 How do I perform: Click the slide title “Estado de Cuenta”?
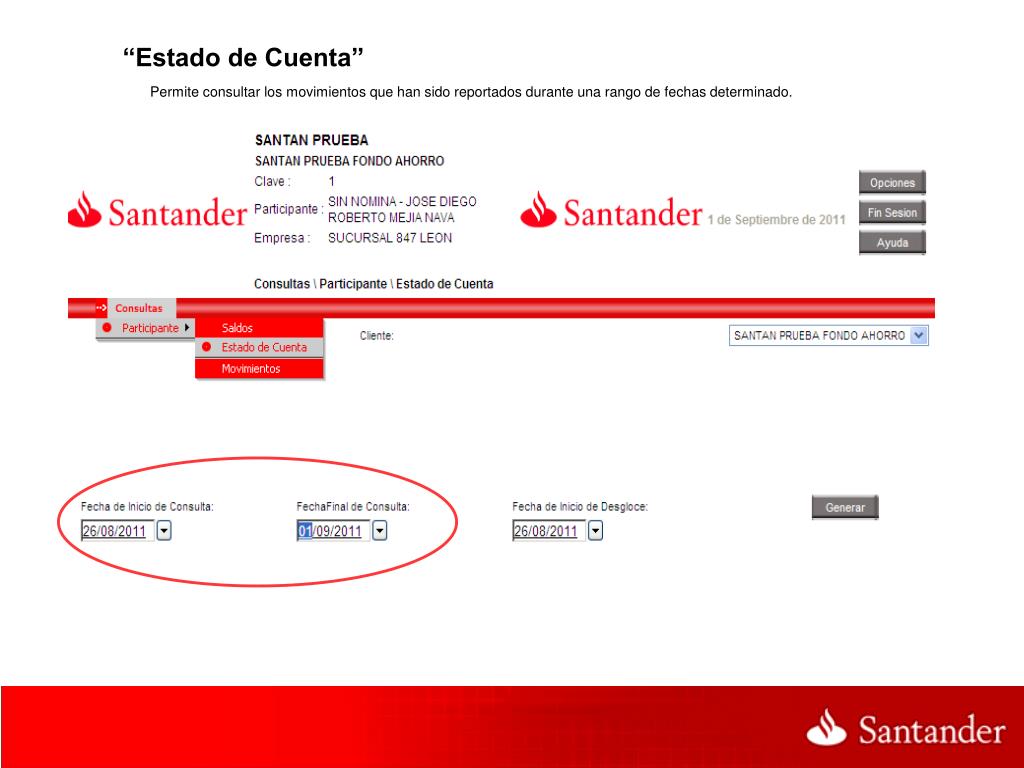(243, 57)
